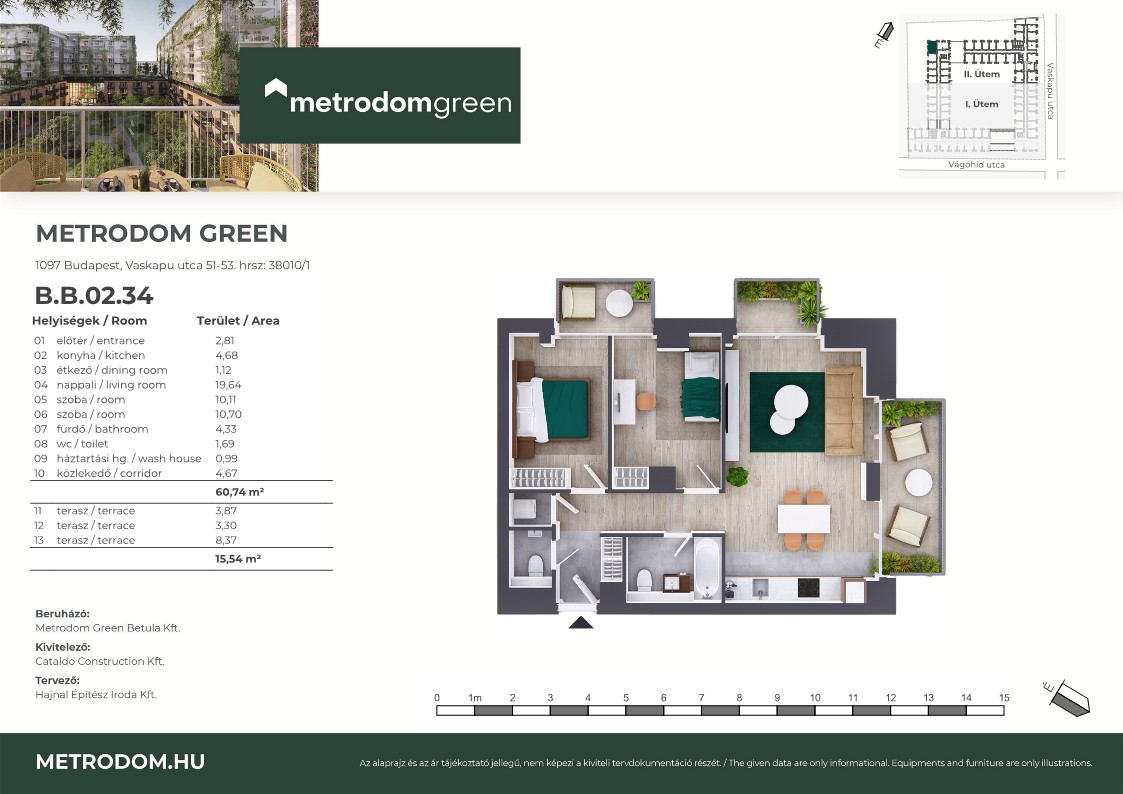The image size is (1123, 794).
Task: Click the toilet in the bottom-left WC
Action: tap(535, 568)
